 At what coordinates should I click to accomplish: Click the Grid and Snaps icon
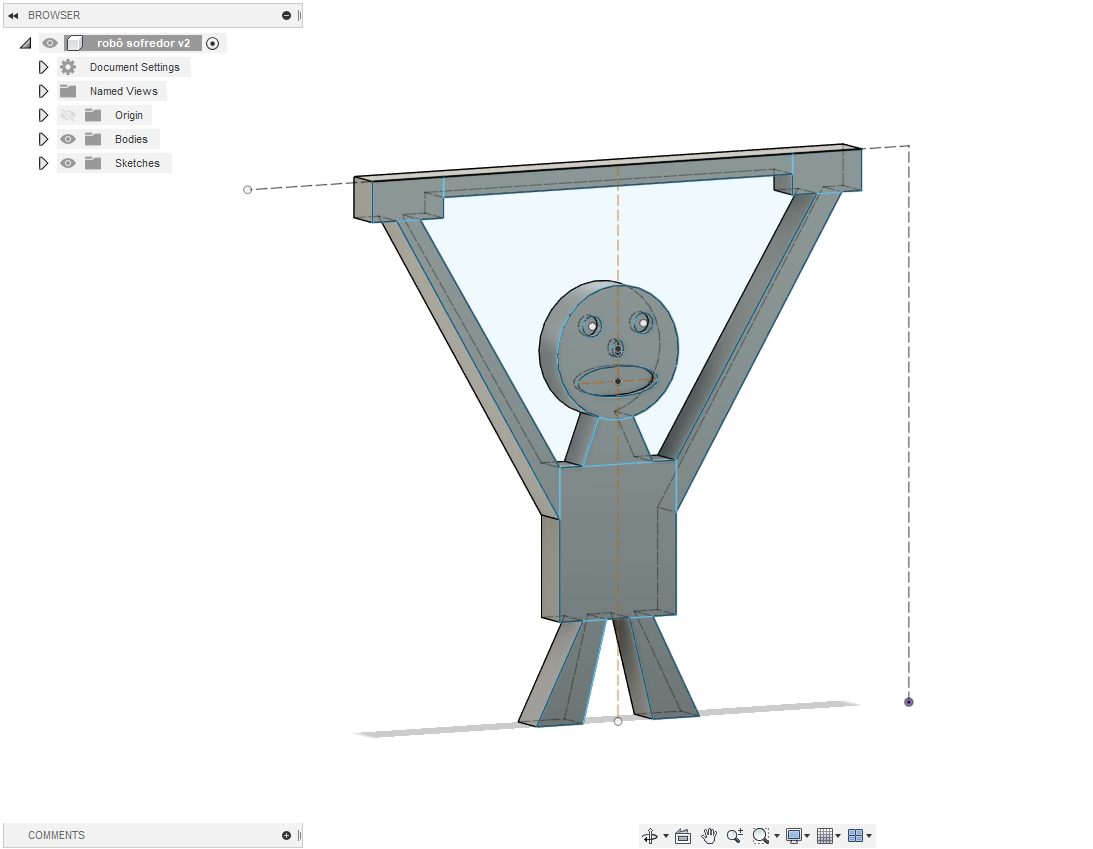click(825, 836)
